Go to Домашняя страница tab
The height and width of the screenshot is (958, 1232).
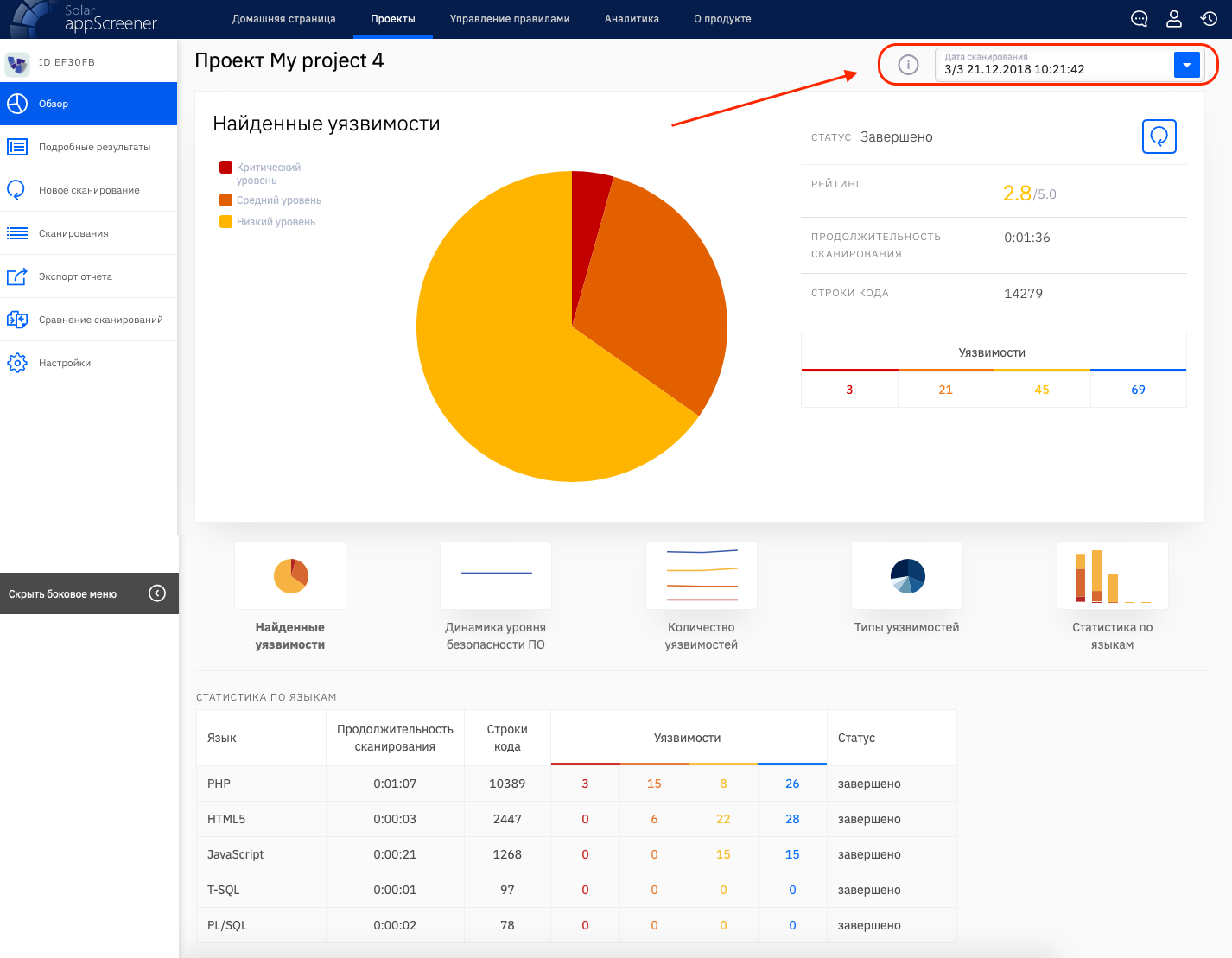pos(284,19)
